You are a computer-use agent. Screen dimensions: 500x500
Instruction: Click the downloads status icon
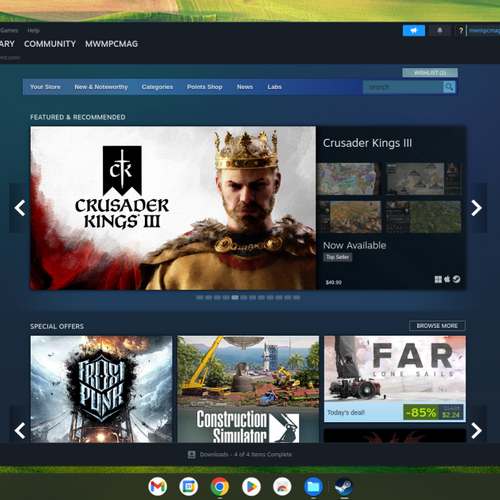192,454
